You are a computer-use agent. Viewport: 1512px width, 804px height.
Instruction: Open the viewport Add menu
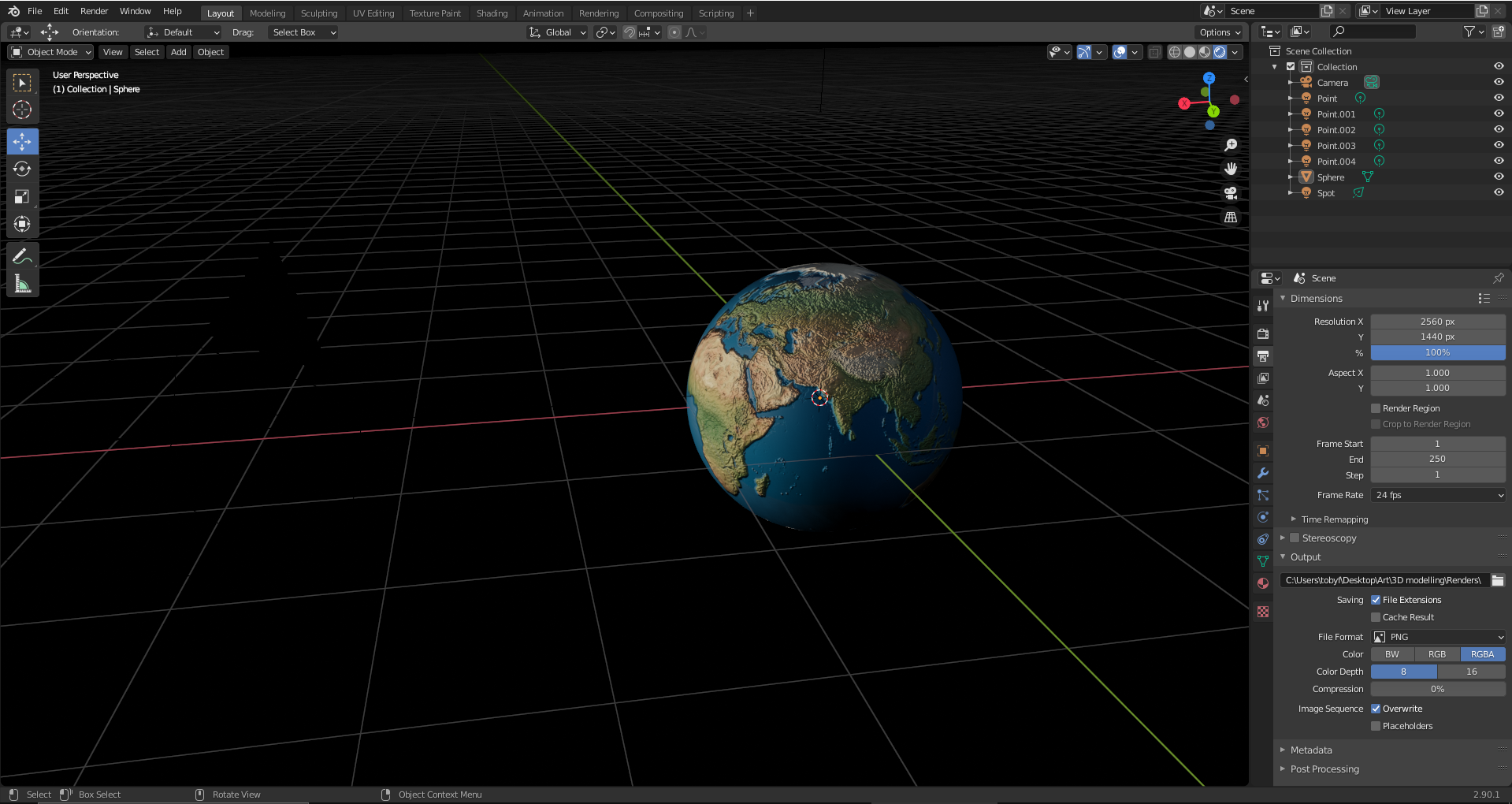click(x=179, y=52)
